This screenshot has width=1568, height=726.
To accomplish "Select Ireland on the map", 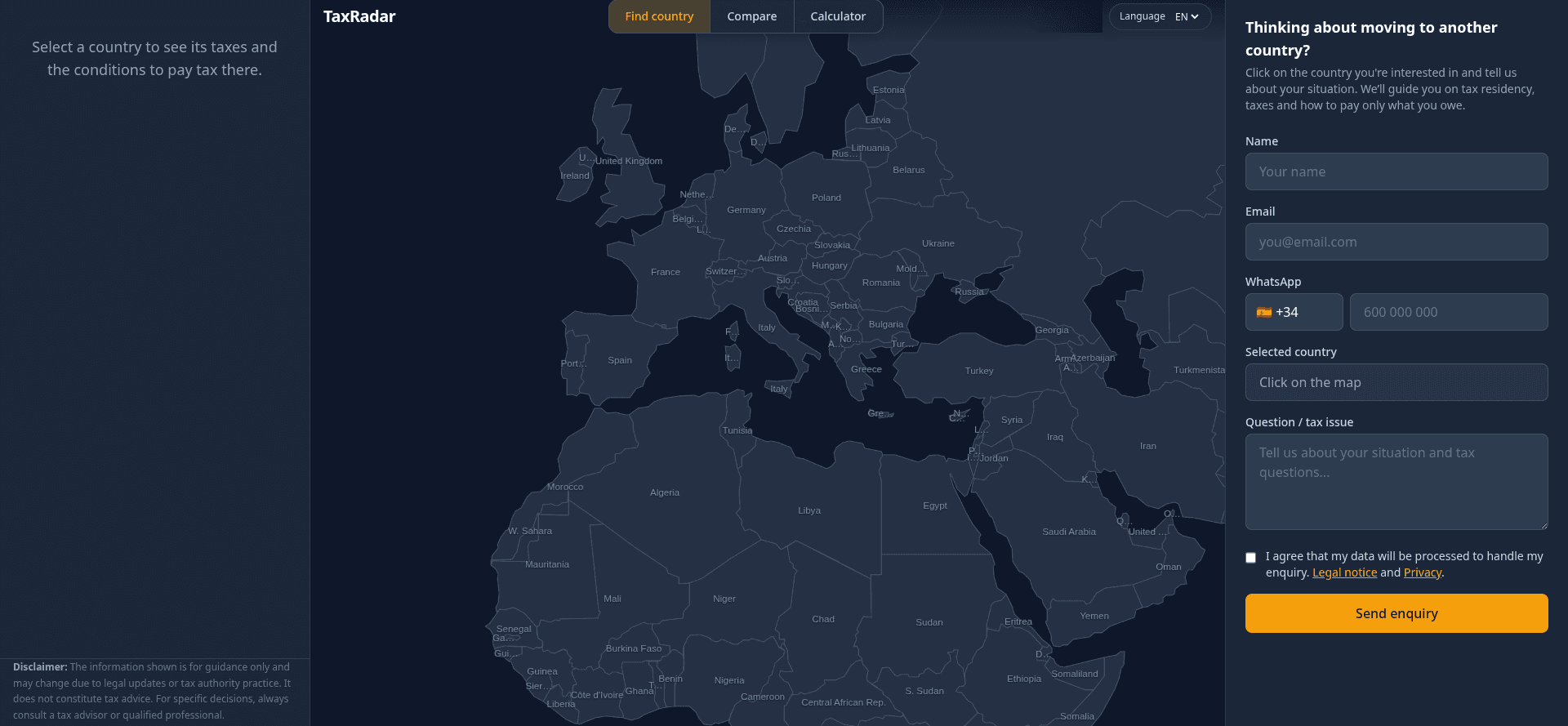I will (575, 176).
